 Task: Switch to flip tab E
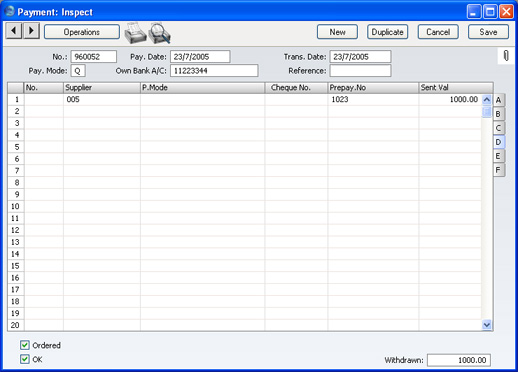click(x=499, y=156)
